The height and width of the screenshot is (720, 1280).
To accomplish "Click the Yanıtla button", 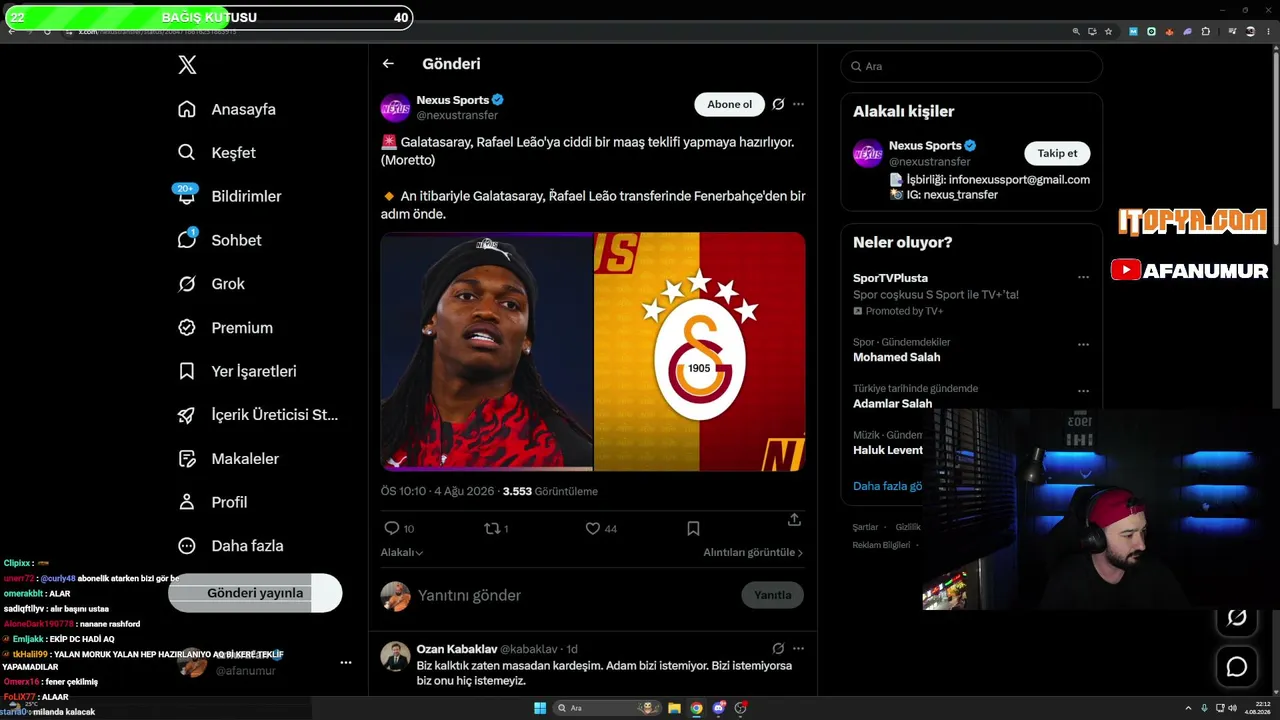I will click(x=772, y=595).
